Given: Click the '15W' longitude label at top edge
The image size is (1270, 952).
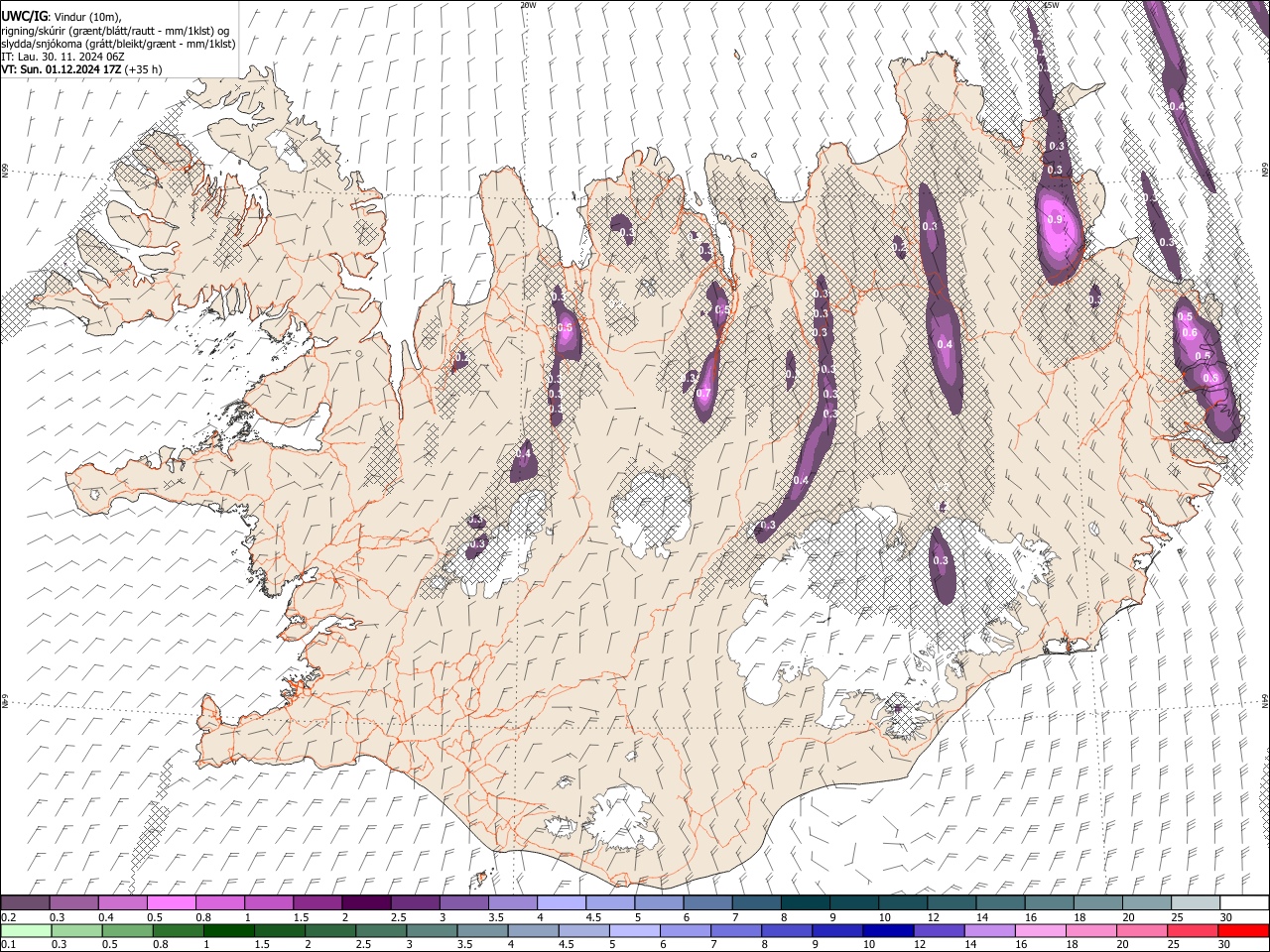Looking at the screenshot, I should point(1051,5).
